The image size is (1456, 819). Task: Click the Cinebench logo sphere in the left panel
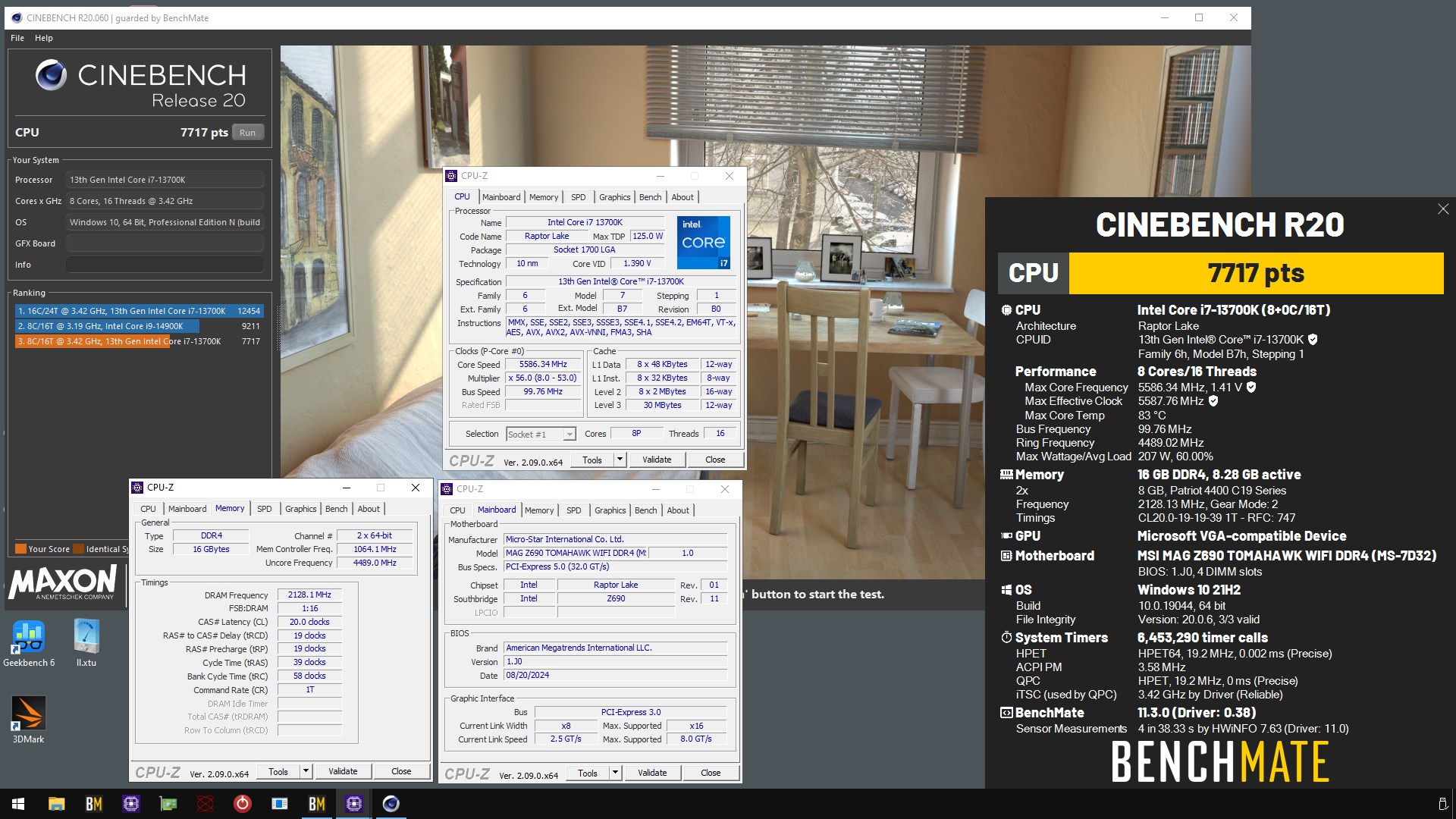tap(51, 76)
